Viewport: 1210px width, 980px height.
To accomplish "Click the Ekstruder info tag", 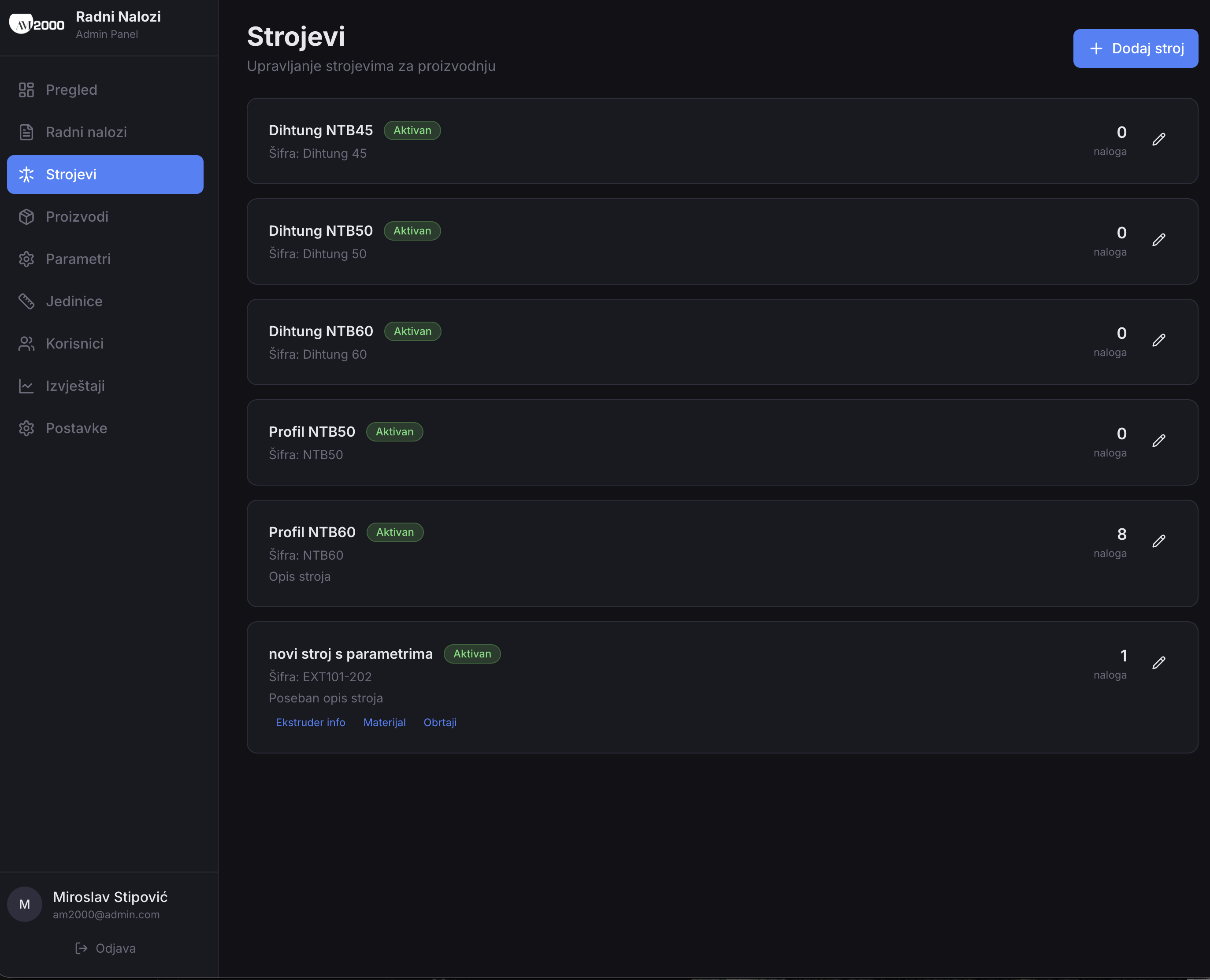I will pos(310,723).
